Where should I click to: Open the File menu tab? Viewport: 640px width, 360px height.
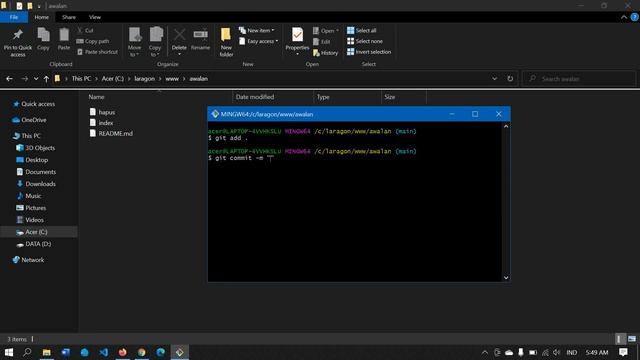[14, 17]
